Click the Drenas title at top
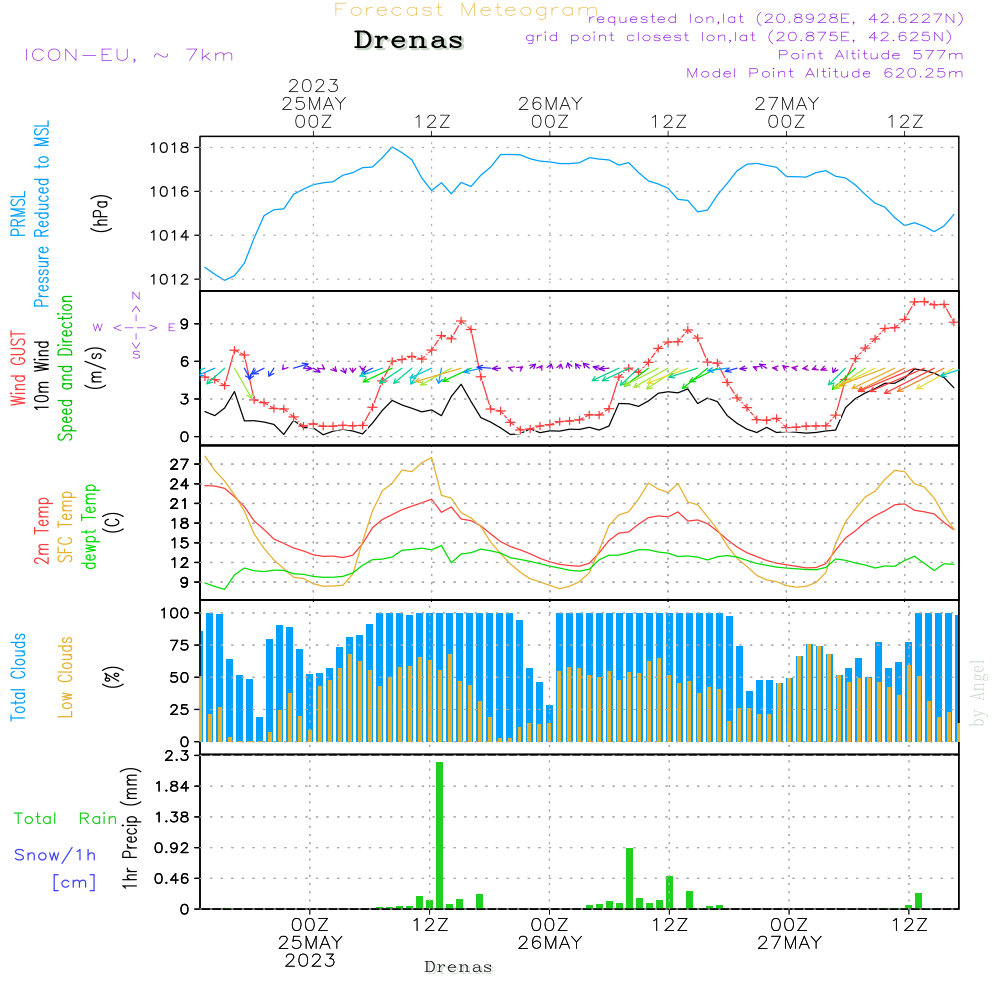Image resolution: width=1000 pixels, height=1000 pixels. click(x=409, y=40)
